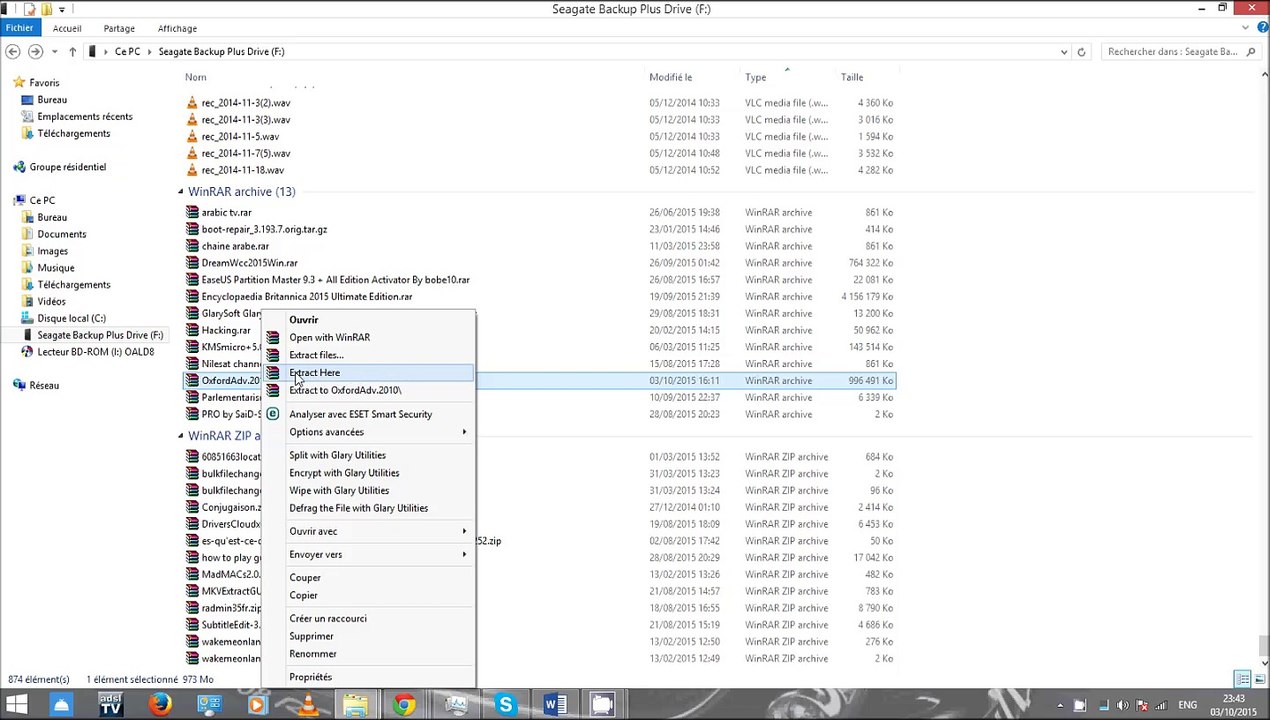This screenshot has width=1270, height=720.
Task: Switch to Microsoft Word in taskbar
Action: tap(554, 705)
